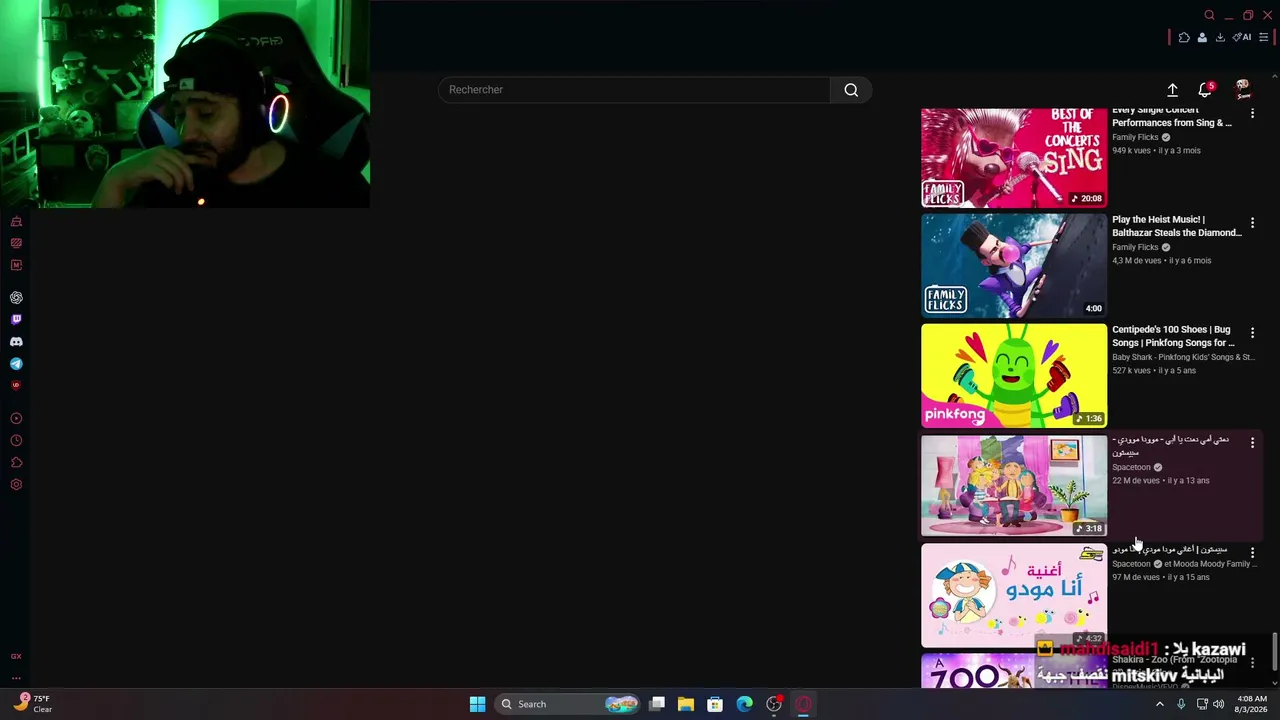Open options for Centipede's 100 Shoes video
This screenshot has height=720, width=1280.
click(x=1252, y=333)
